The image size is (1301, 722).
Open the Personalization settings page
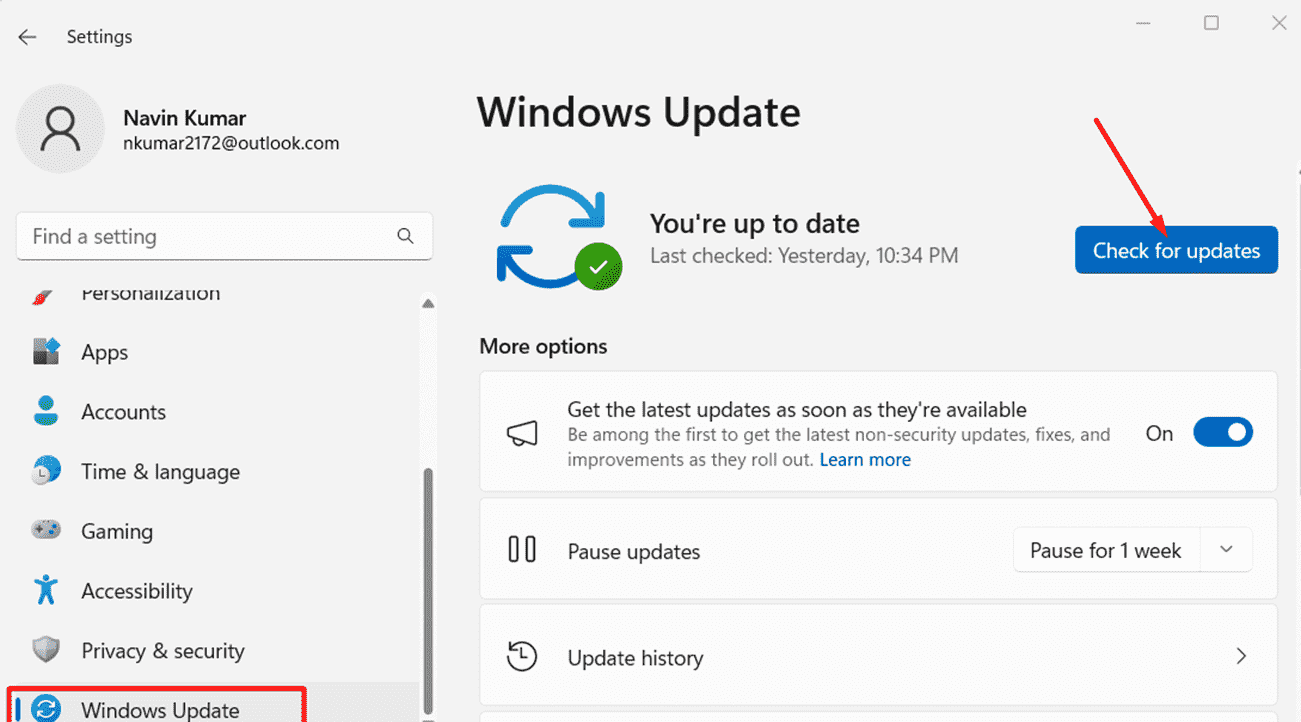point(150,295)
